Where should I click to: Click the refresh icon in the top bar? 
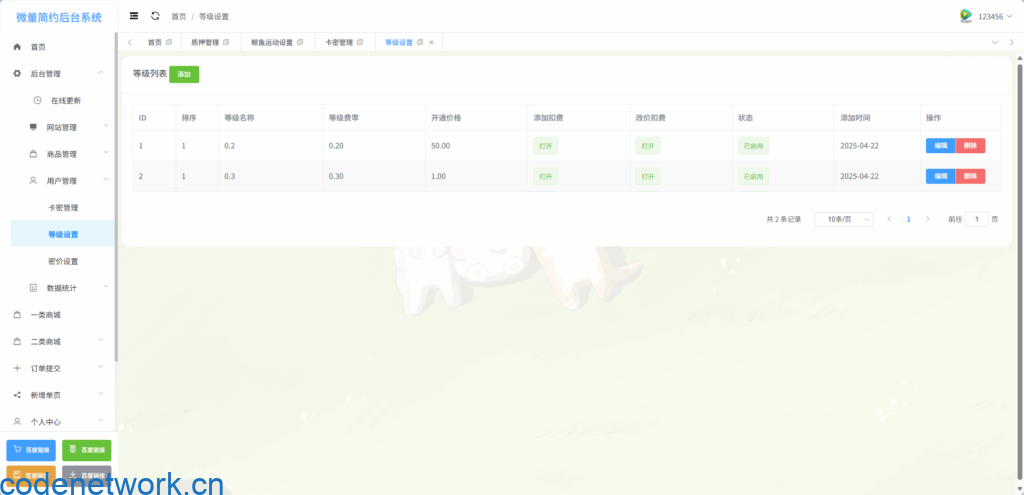155,16
